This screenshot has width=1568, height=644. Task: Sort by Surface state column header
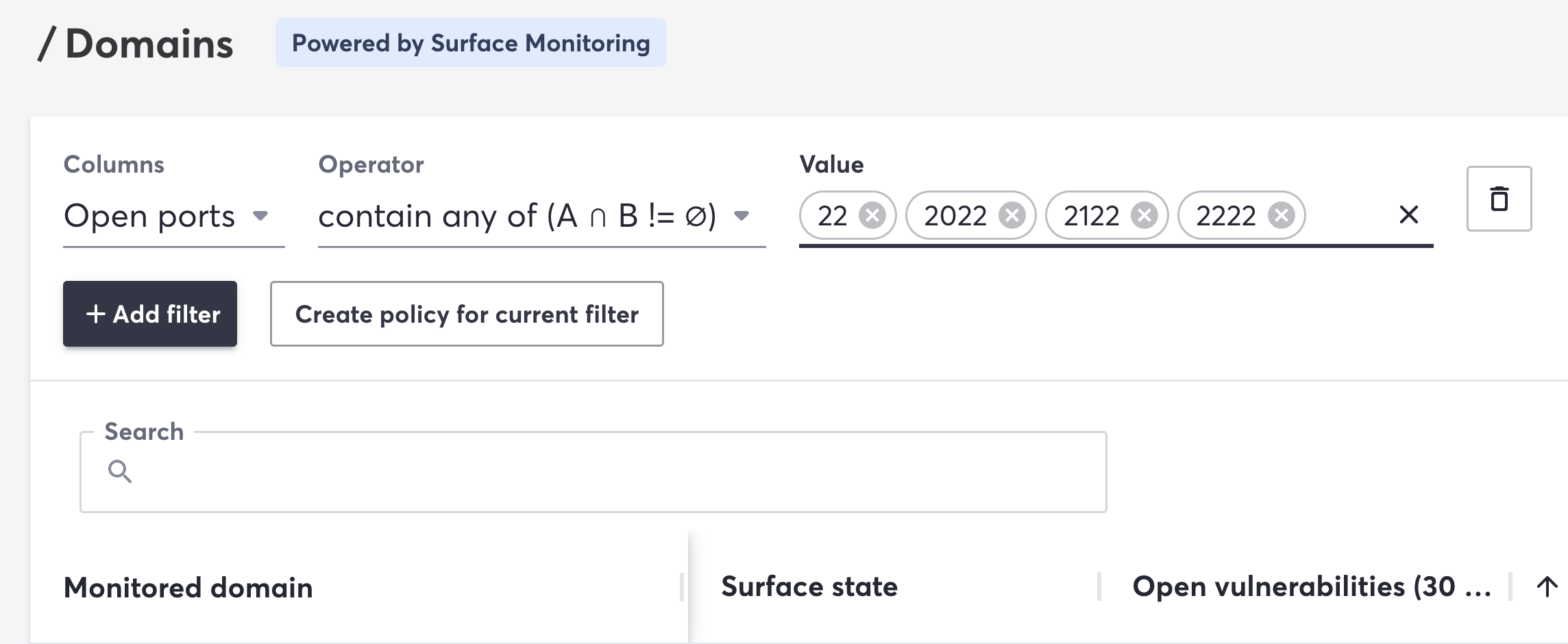(x=809, y=586)
